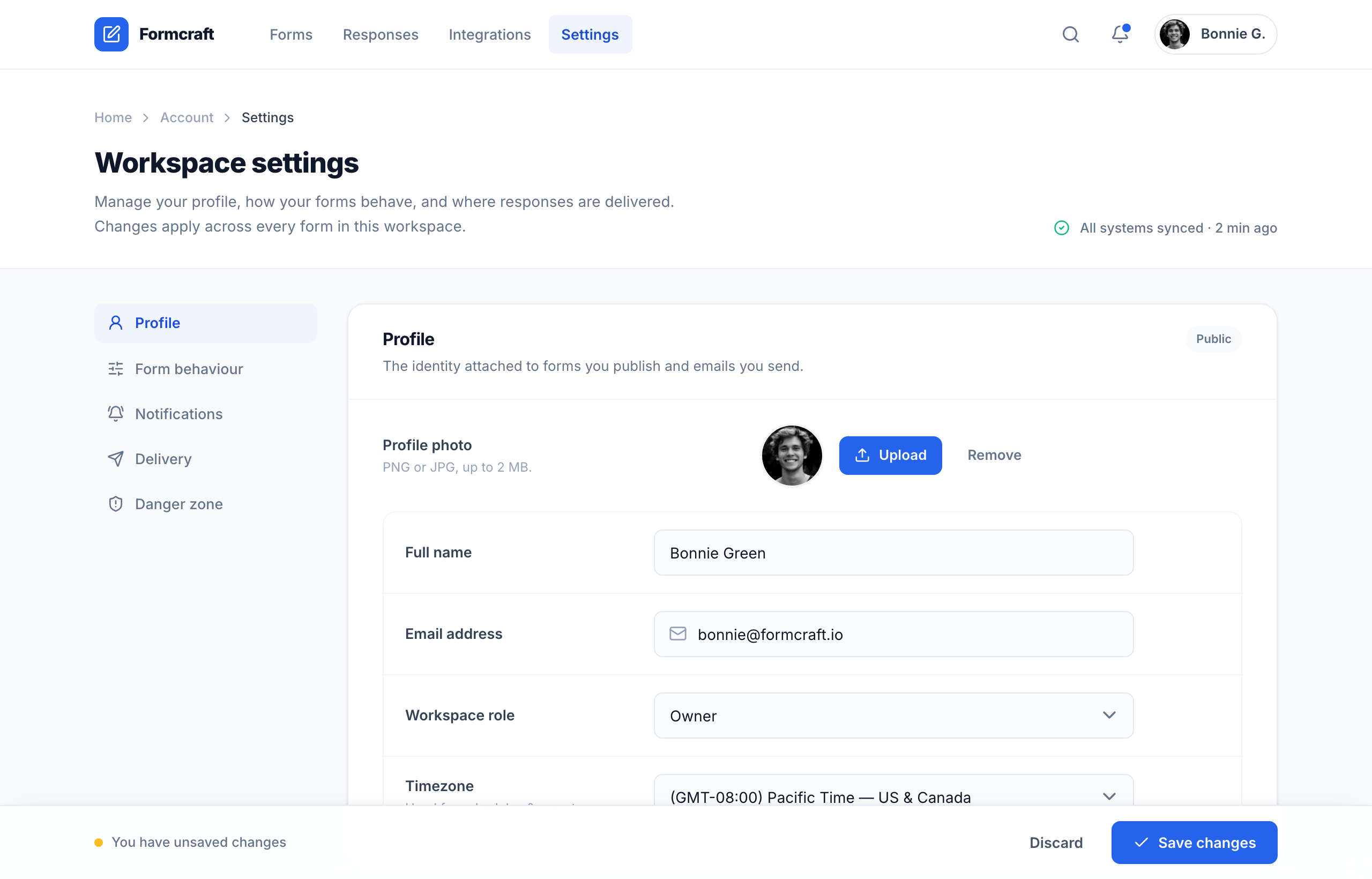Open search with the magnifier icon
The height and width of the screenshot is (879, 1372).
(x=1070, y=34)
